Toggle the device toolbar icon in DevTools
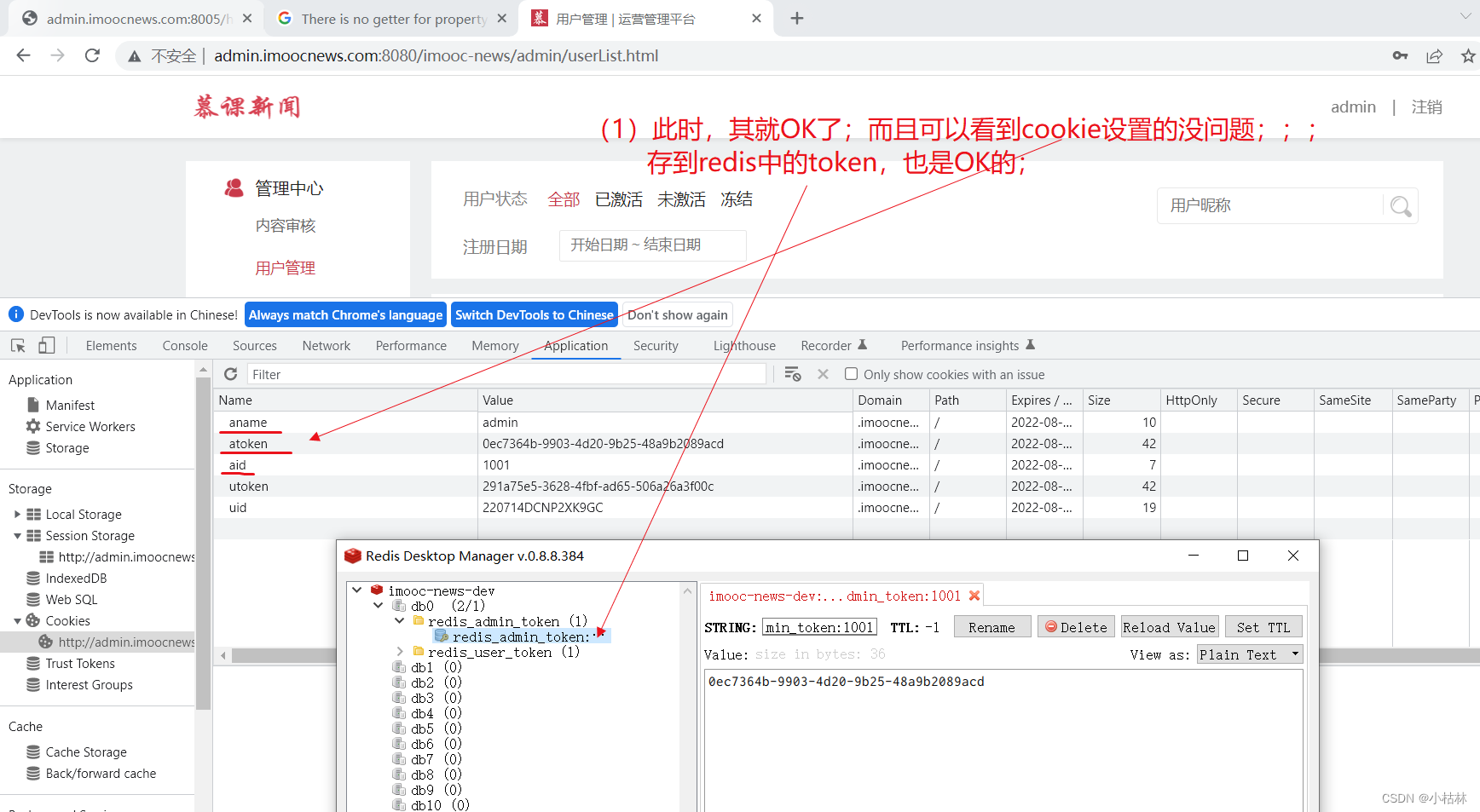Screen dimensions: 1480x812 pos(46,345)
